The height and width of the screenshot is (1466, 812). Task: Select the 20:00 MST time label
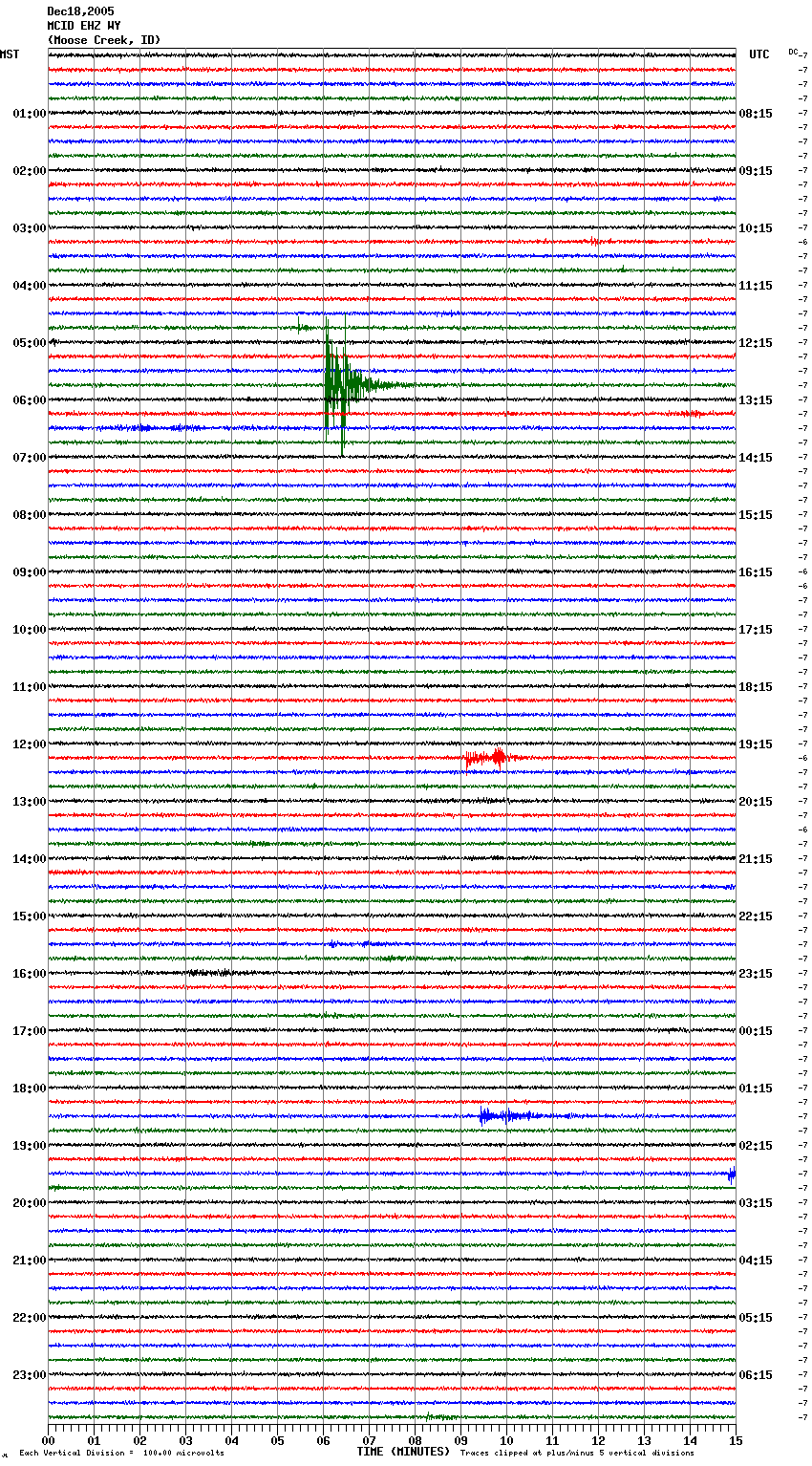pyautogui.click(x=30, y=1203)
